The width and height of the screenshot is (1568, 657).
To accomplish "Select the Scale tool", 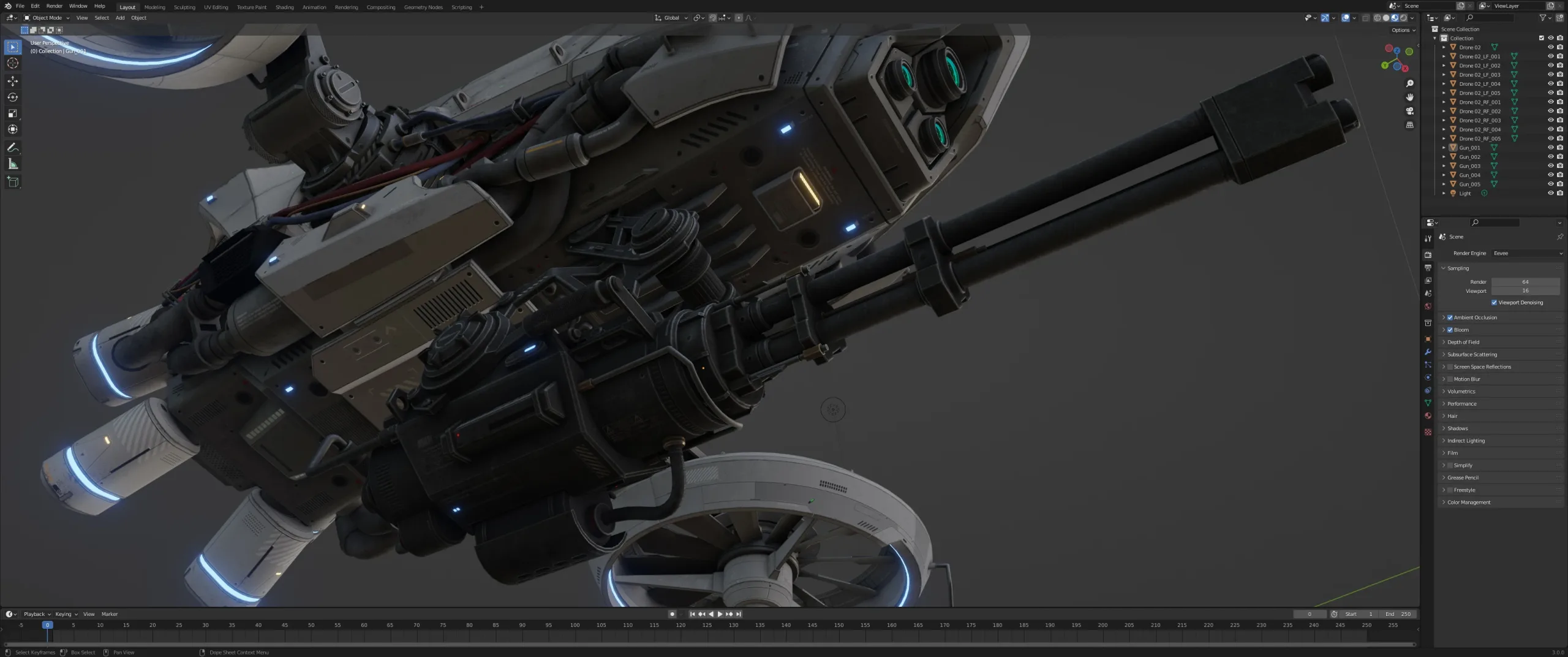I will (x=12, y=113).
